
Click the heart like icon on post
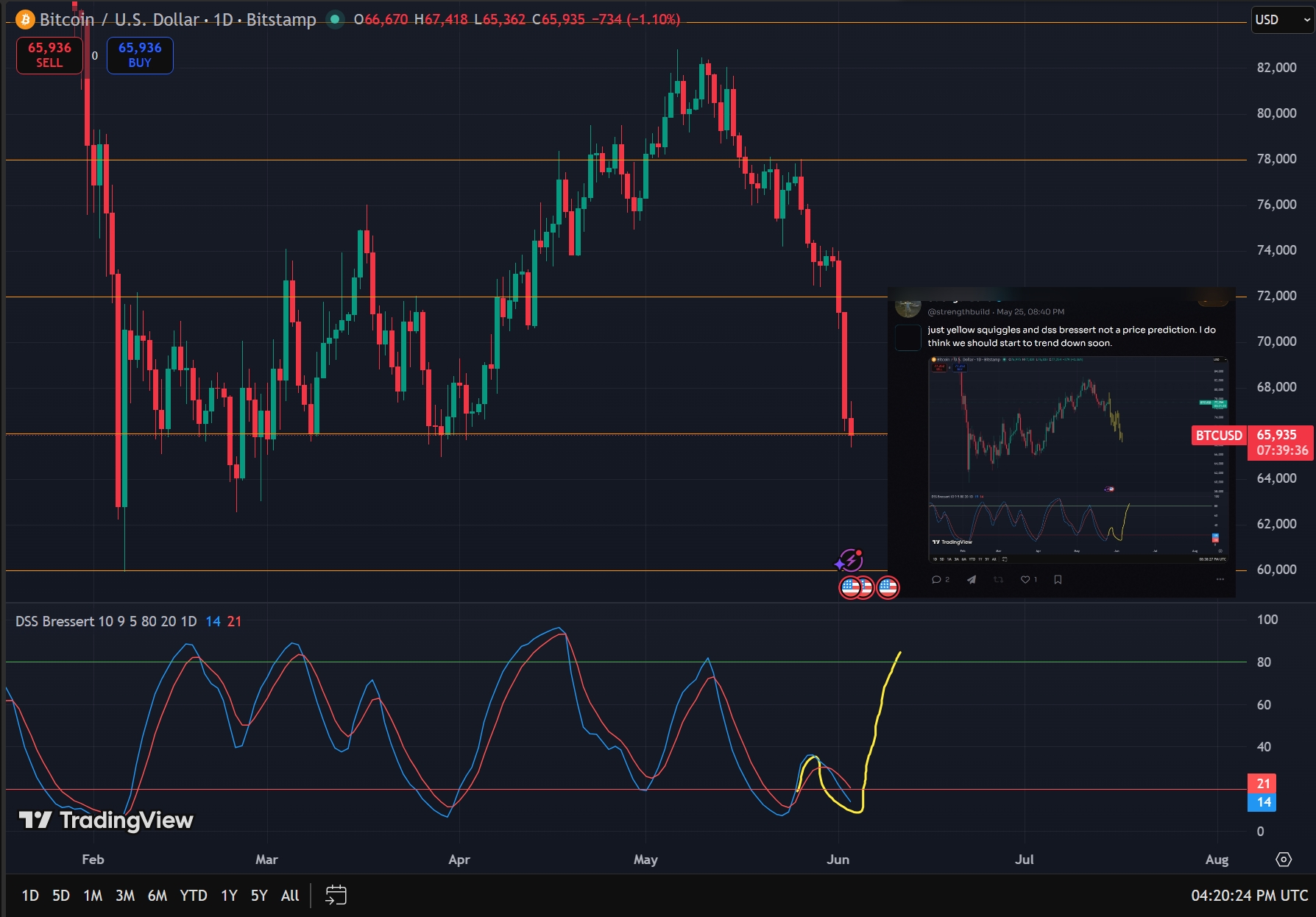coord(1025,580)
